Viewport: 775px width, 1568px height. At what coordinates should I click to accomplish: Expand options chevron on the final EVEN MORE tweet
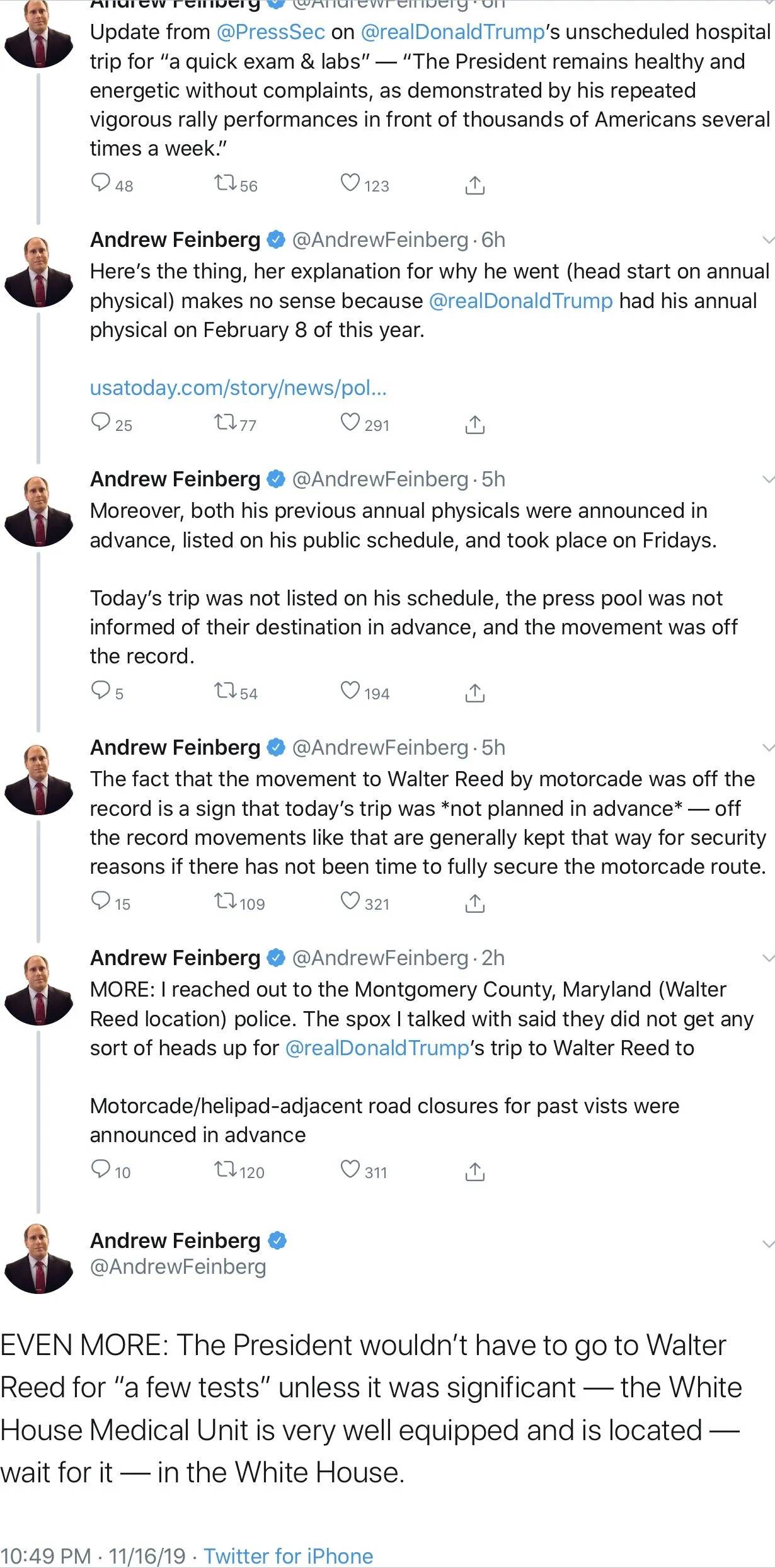[x=767, y=1244]
